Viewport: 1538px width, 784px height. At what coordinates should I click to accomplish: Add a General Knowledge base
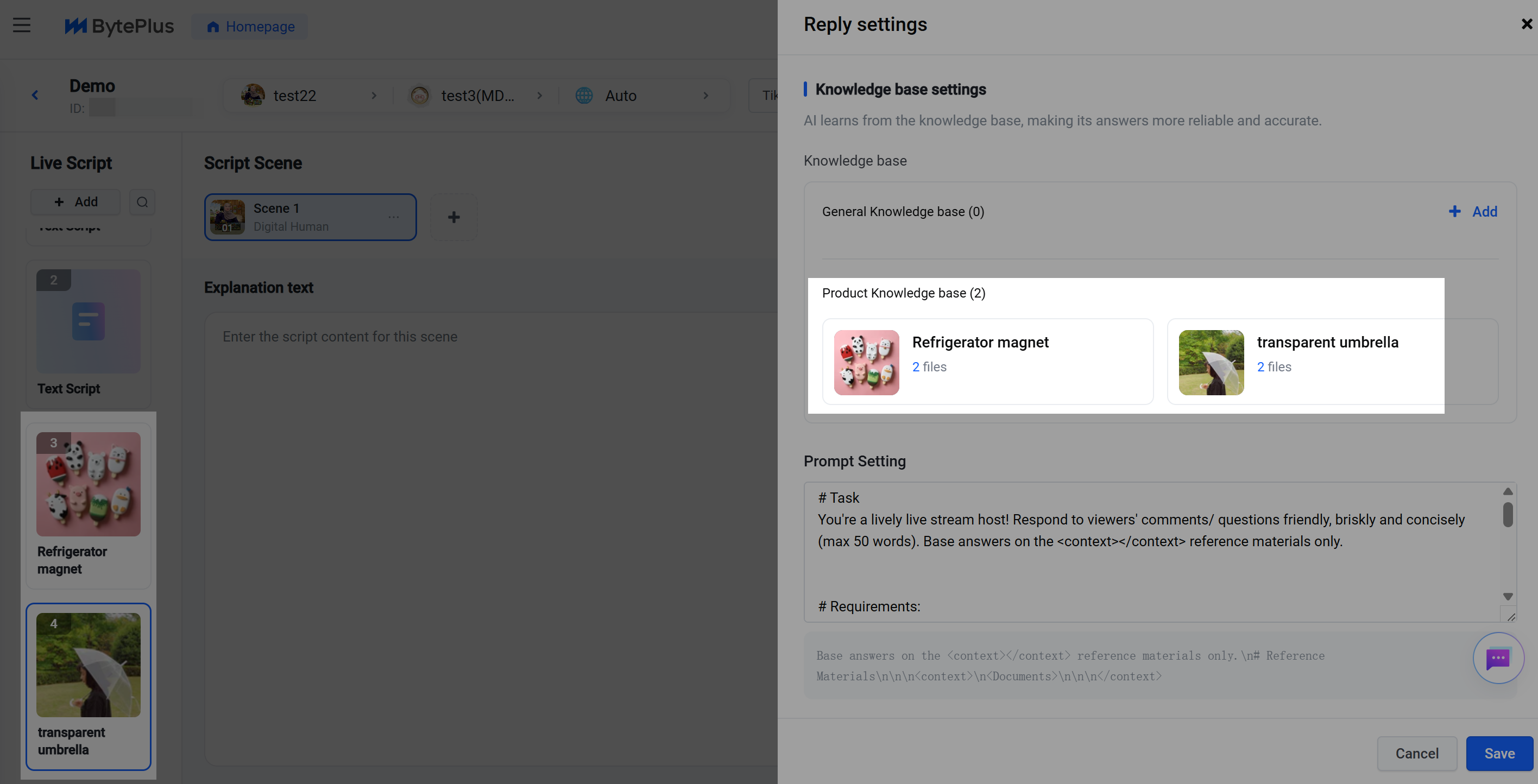[x=1473, y=211]
